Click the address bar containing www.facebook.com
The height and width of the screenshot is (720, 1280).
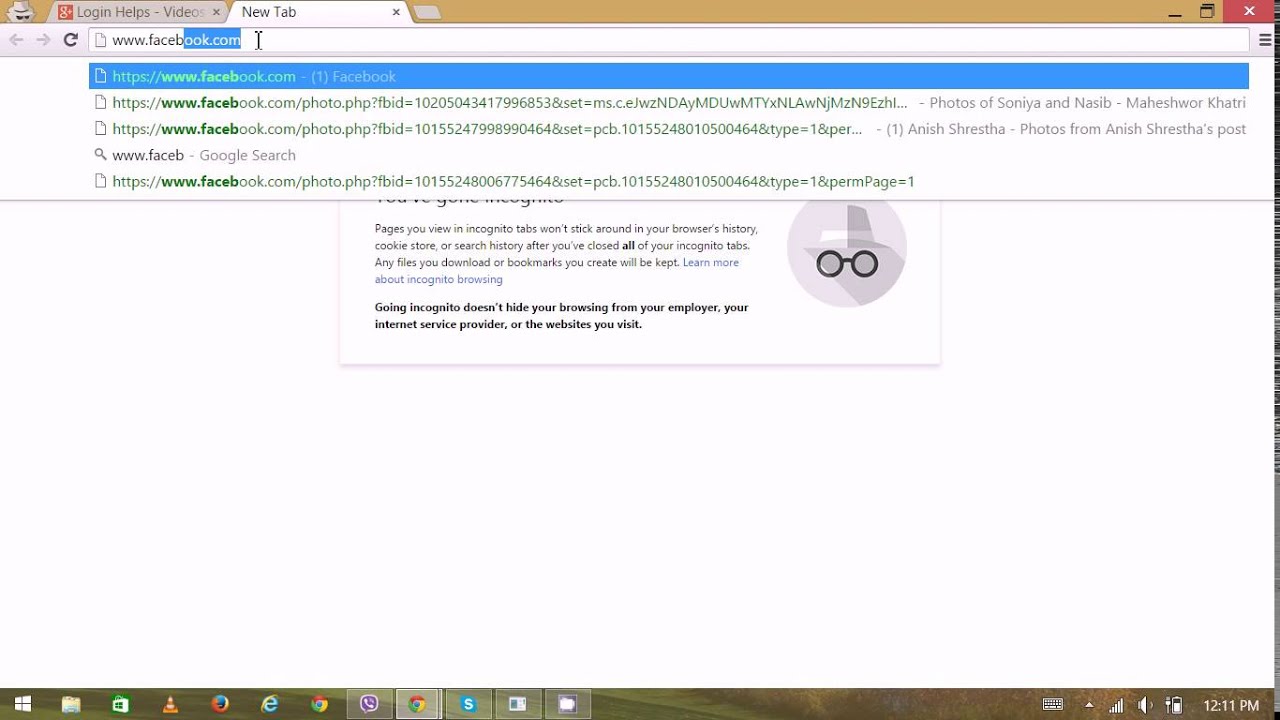[x=668, y=40]
